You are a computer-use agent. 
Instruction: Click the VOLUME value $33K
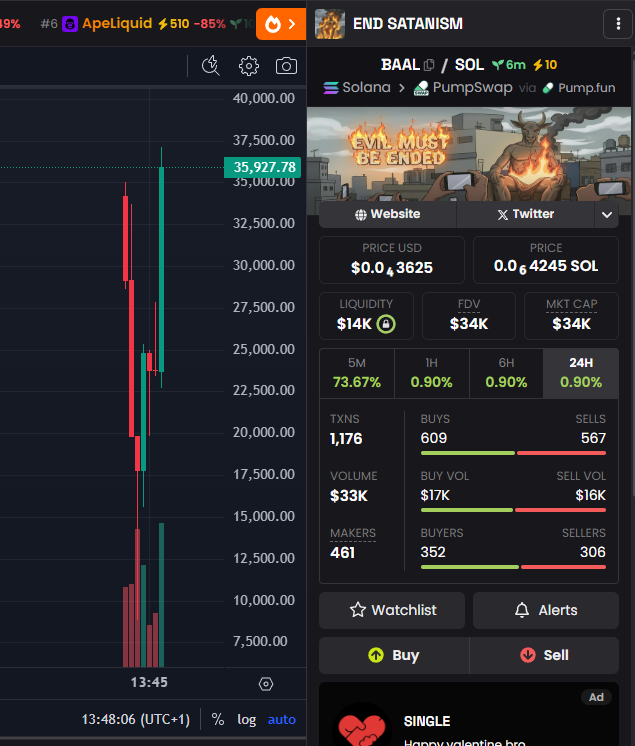click(x=349, y=496)
